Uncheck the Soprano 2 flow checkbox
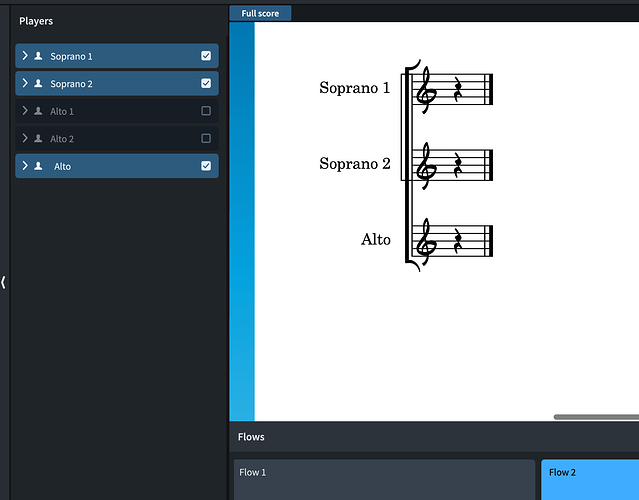 pyautogui.click(x=206, y=83)
